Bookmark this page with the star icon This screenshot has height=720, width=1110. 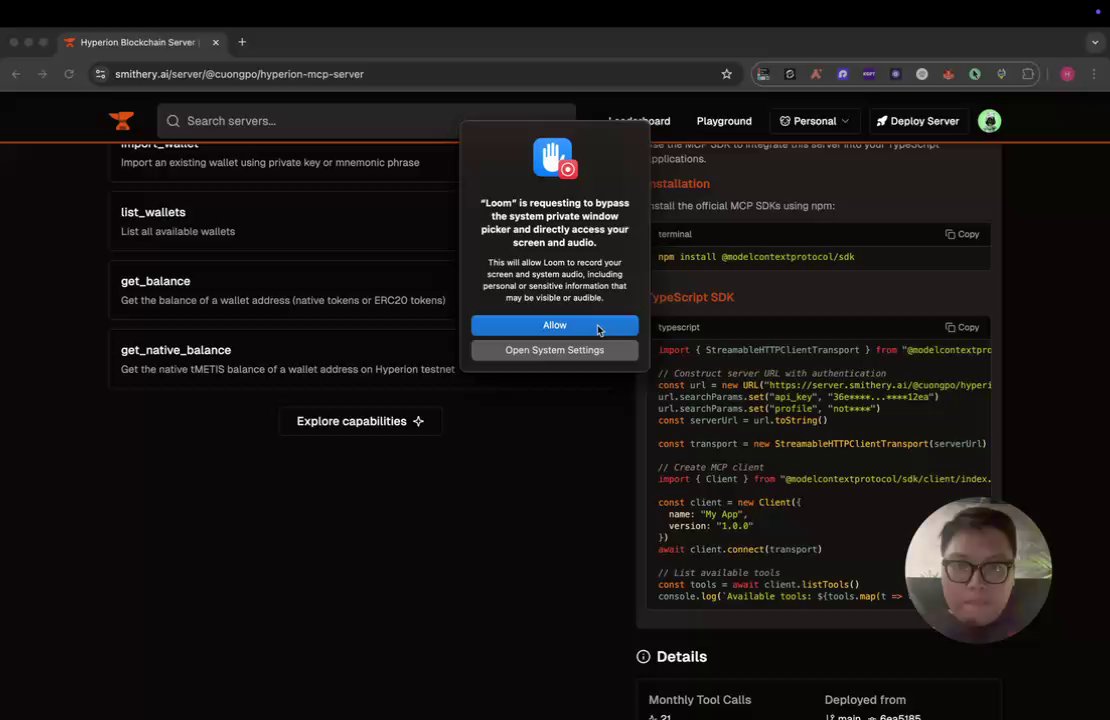[726, 74]
